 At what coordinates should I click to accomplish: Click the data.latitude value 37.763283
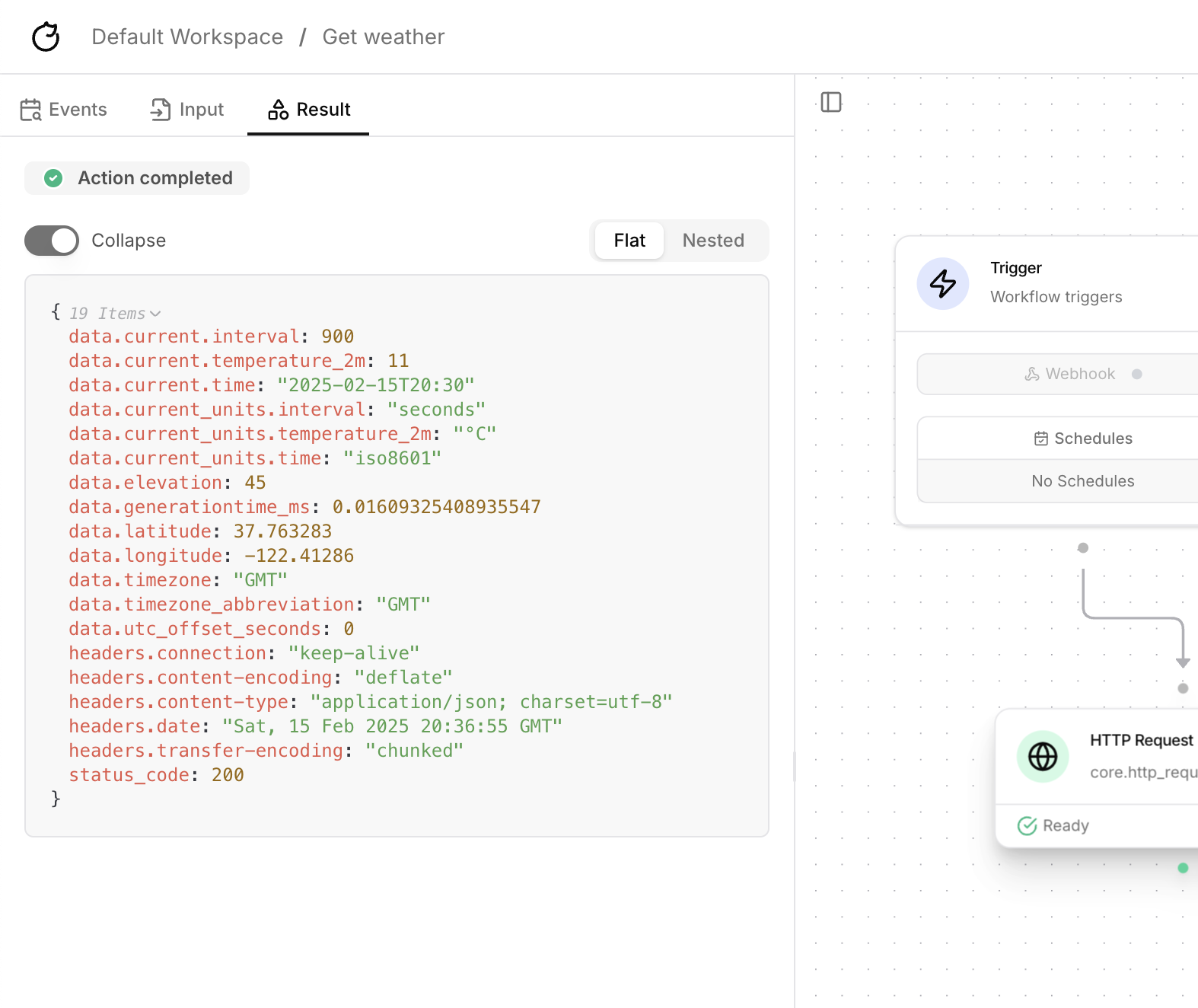[282, 531]
